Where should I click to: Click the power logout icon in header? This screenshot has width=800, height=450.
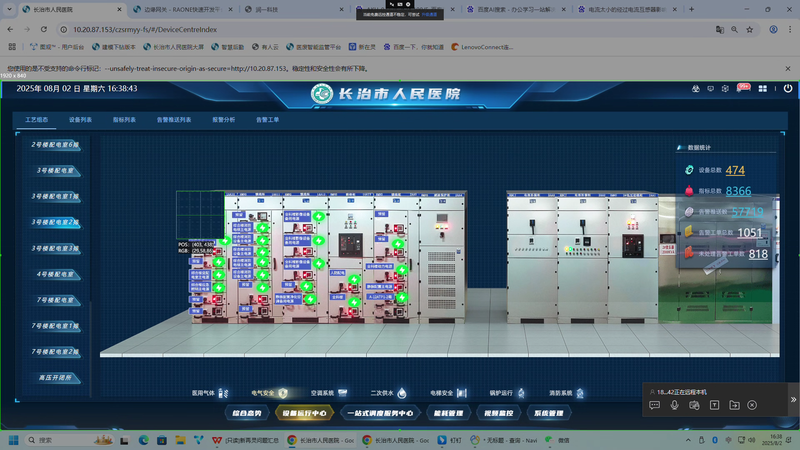click(x=788, y=88)
